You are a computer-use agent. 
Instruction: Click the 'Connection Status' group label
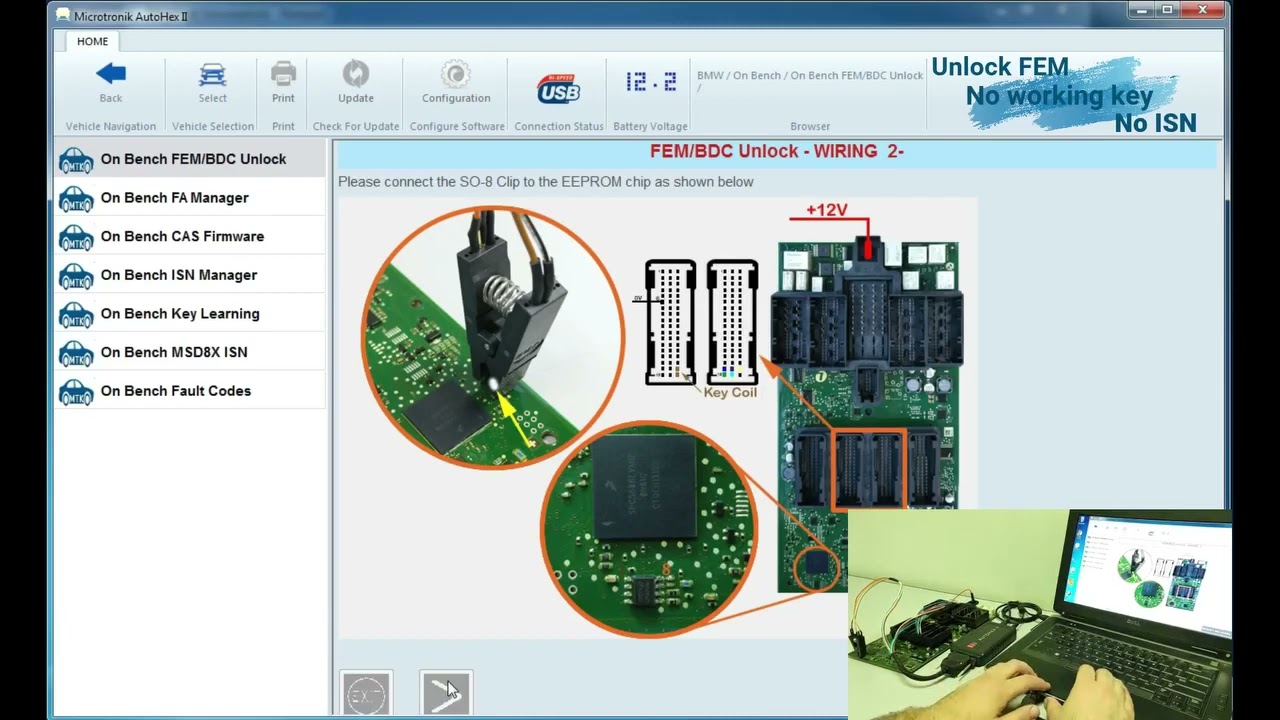tap(559, 126)
